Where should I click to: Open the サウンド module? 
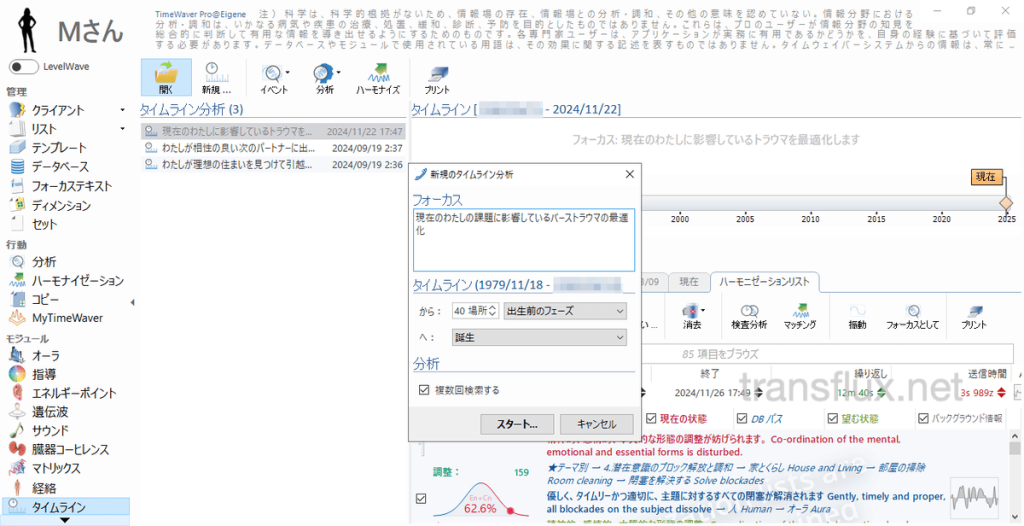click(x=50, y=431)
